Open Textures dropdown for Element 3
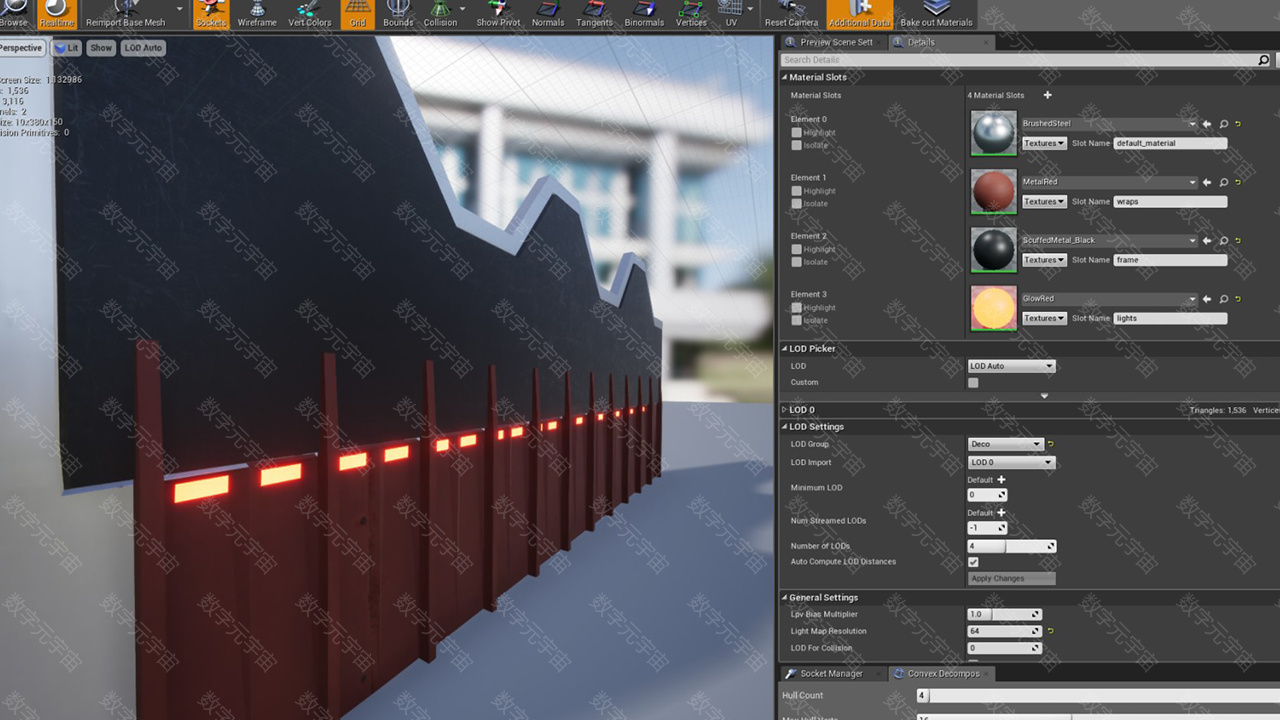 tap(1044, 318)
